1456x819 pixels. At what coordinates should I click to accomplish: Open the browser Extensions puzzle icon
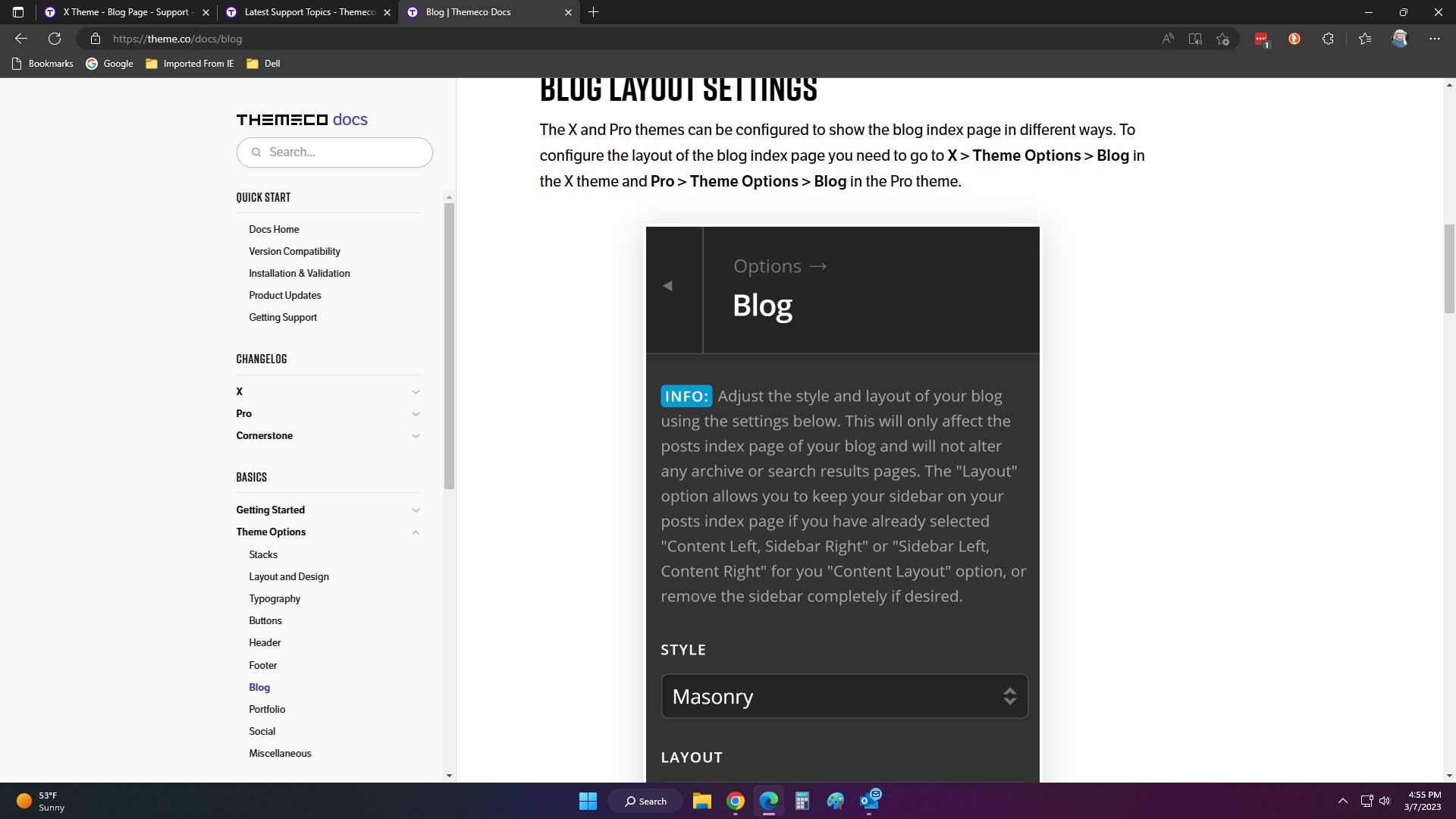[x=1328, y=39]
